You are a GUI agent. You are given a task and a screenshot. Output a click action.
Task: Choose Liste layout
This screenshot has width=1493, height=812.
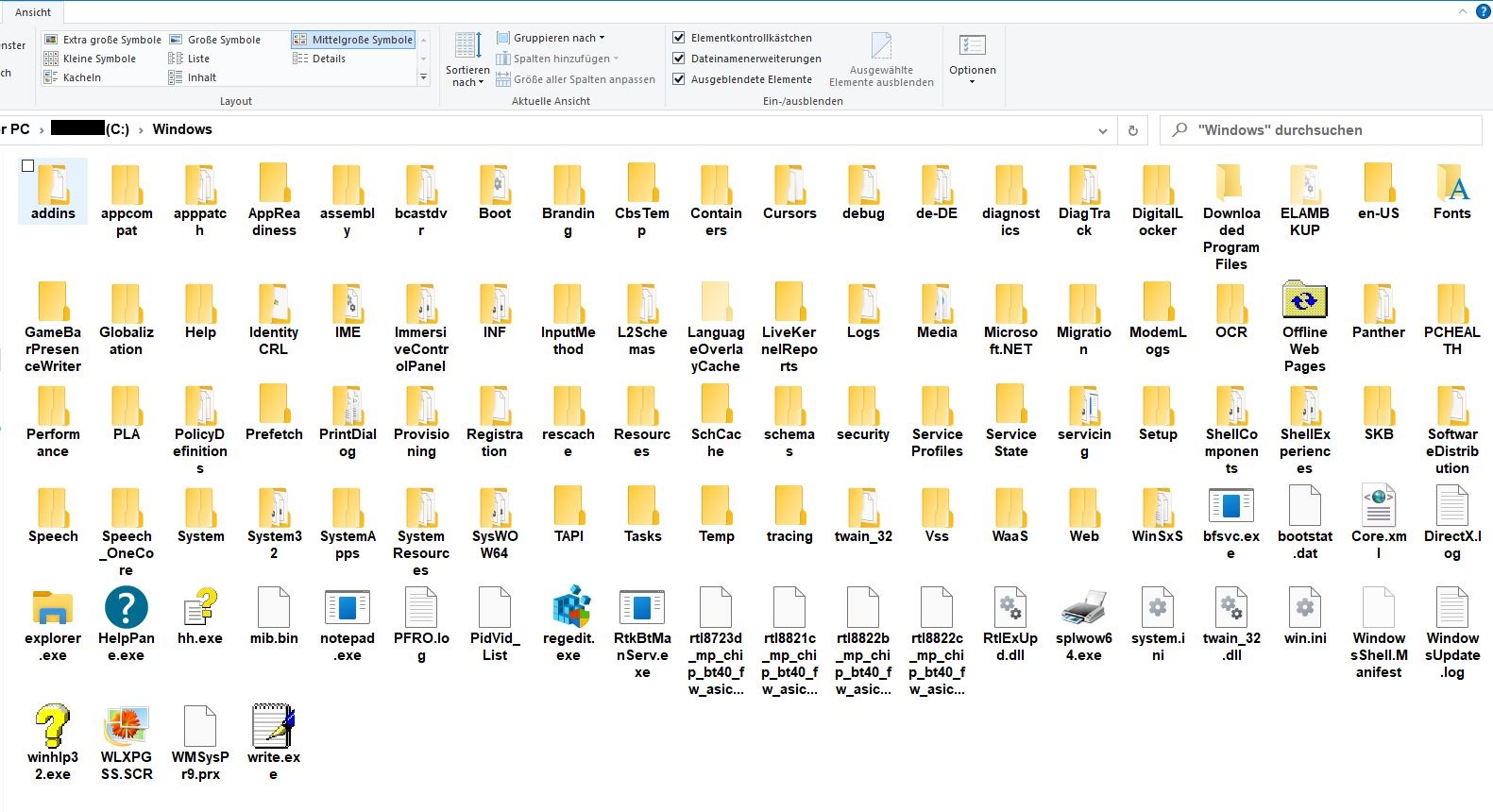click(x=189, y=59)
